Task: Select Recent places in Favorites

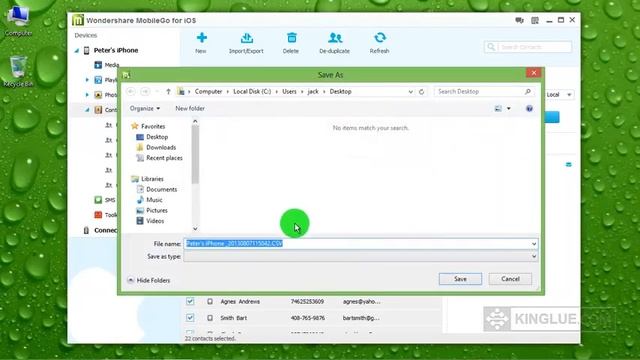Action: [x=160, y=158]
